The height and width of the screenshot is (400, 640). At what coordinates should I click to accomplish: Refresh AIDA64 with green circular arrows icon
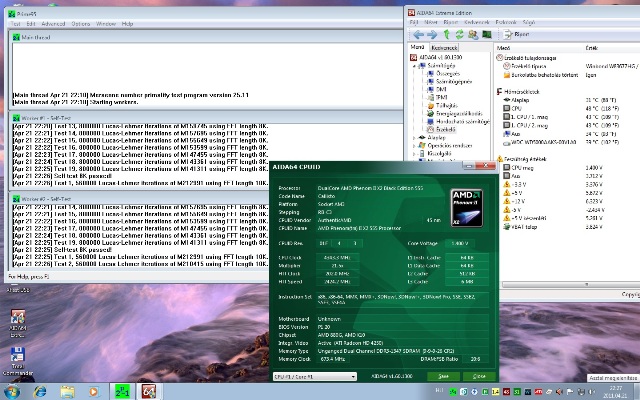coord(460,35)
